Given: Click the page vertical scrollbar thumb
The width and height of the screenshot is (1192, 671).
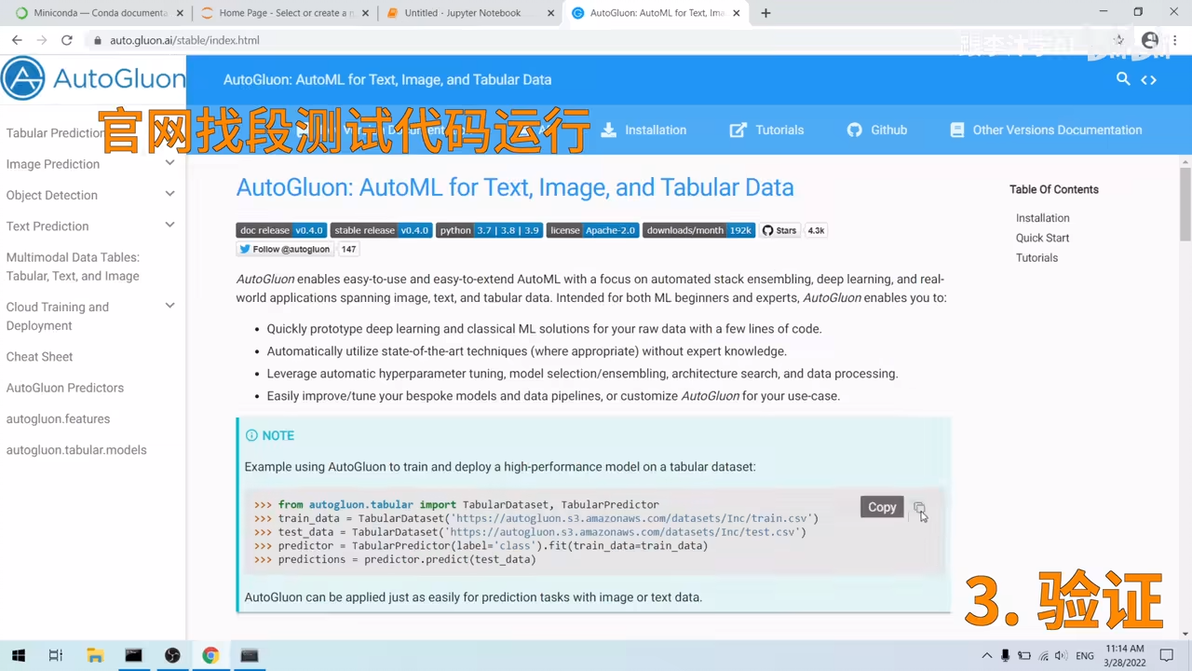Looking at the screenshot, I should tap(1185, 204).
